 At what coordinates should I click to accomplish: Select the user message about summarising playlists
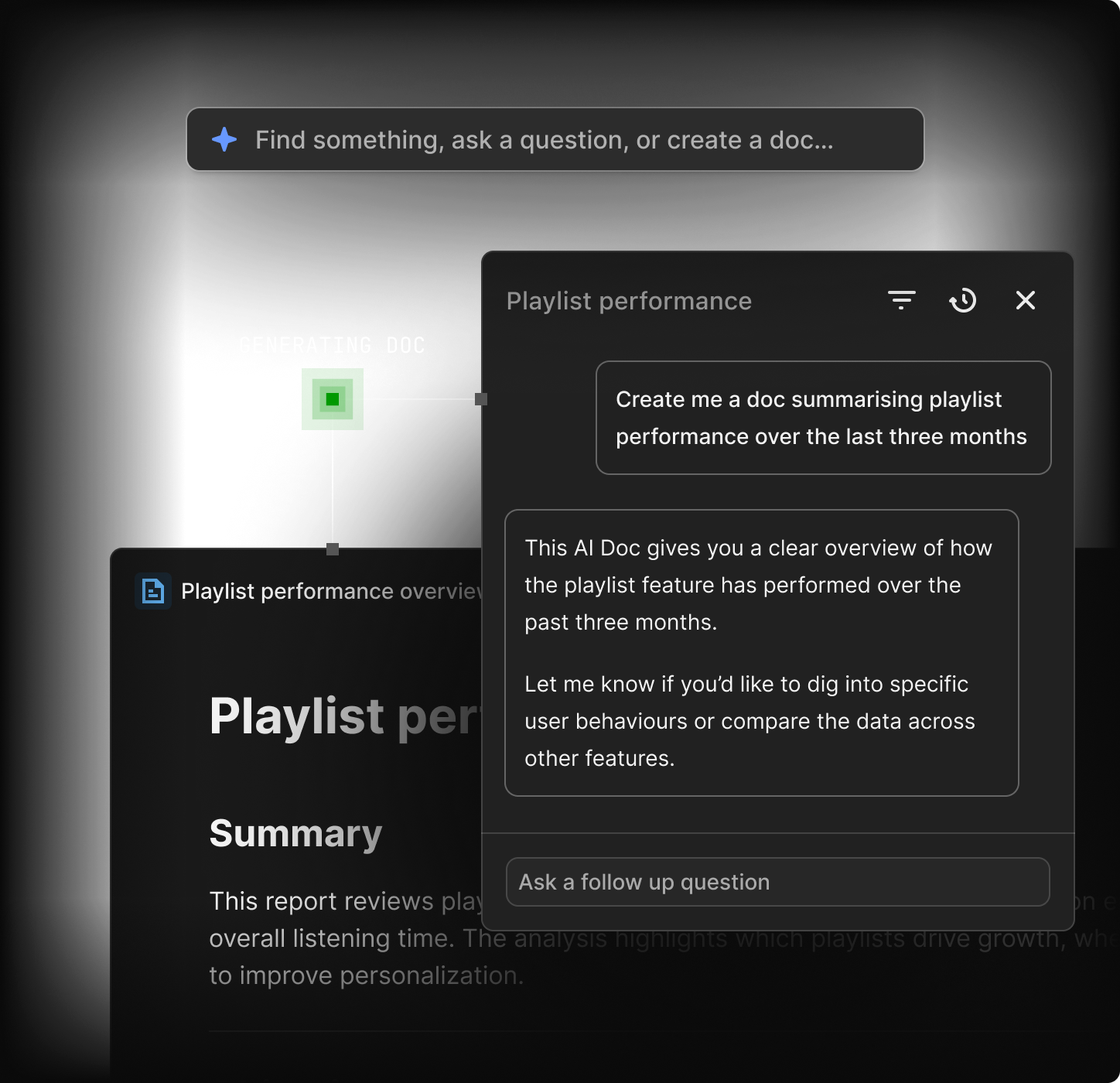tap(822, 418)
